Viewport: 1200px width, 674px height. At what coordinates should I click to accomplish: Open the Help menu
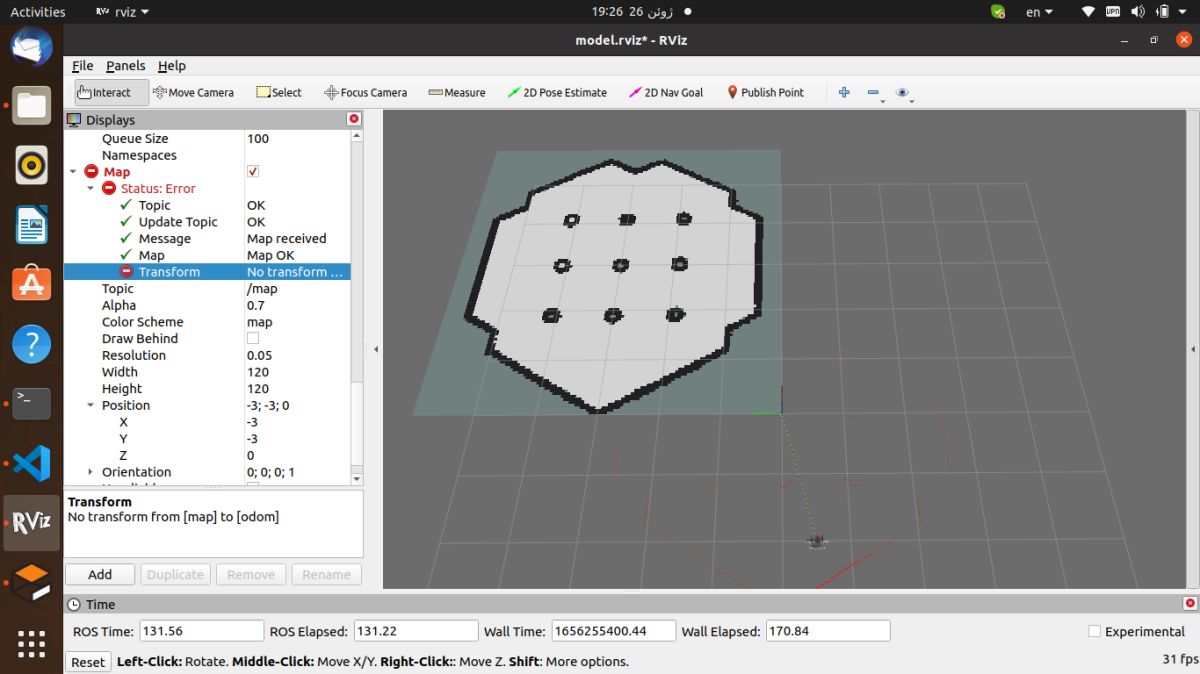(x=172, y=66)
